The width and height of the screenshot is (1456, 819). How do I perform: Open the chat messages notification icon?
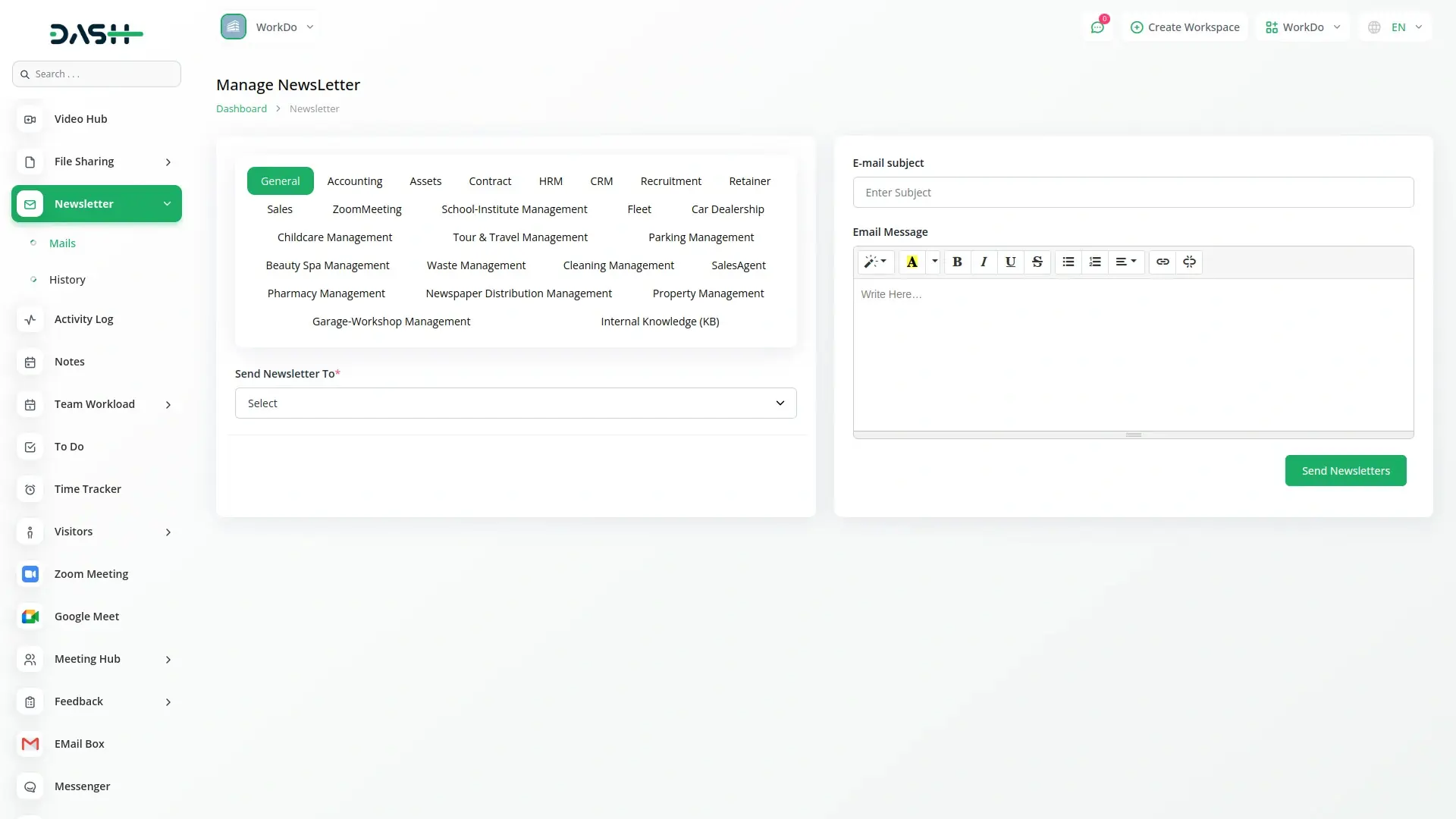pos(1097,27)
